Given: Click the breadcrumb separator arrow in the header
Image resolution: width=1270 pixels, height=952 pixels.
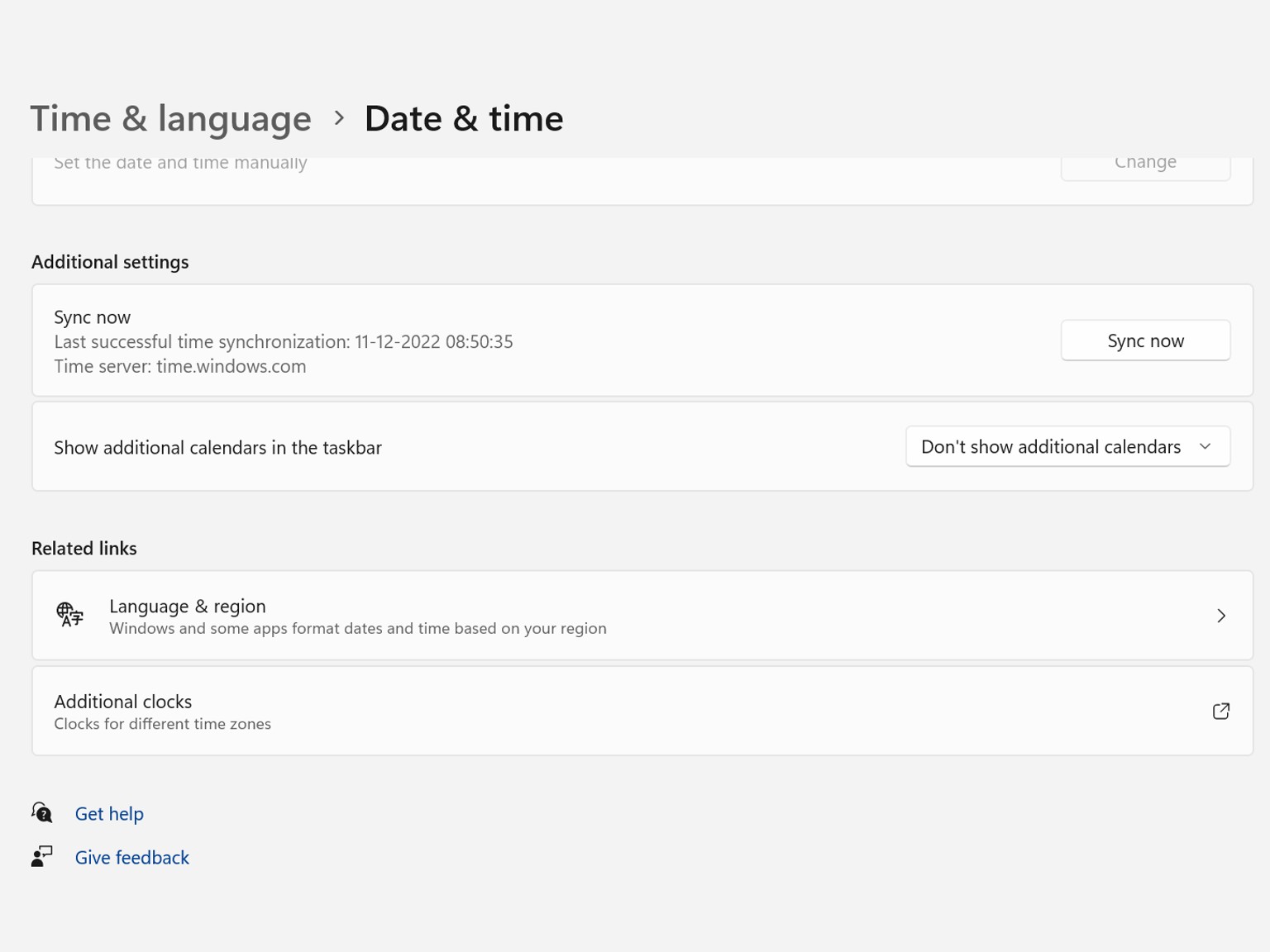Looking at the screenshot, I should pyautogui.click(x=338, y=118).
